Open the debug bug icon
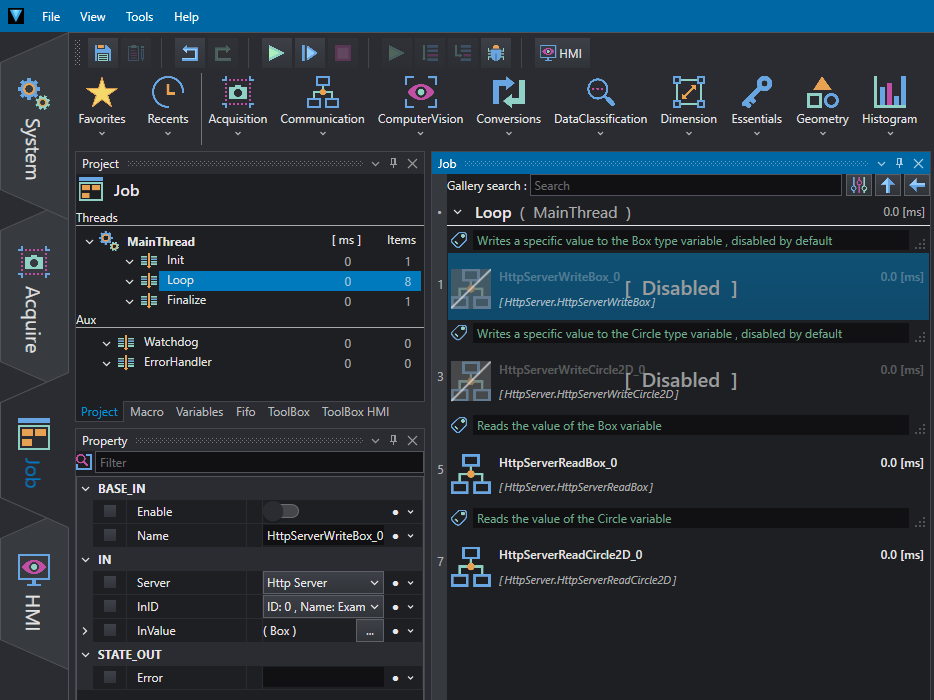Viewport: 934px width, 700px height. (x=496, y=54)
